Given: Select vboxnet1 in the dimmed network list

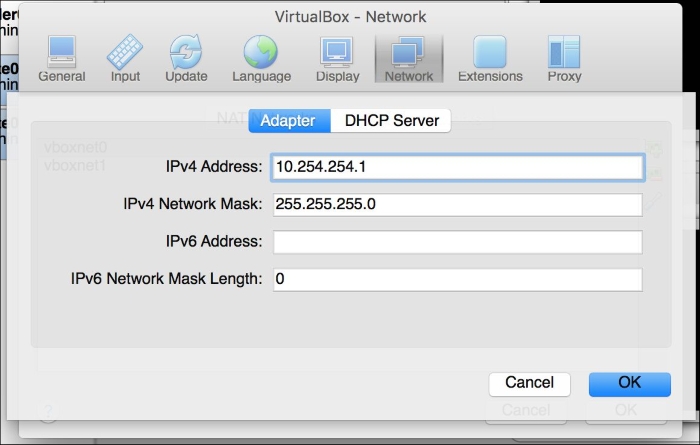Looking at the screenshot, I should click(75, 166).
